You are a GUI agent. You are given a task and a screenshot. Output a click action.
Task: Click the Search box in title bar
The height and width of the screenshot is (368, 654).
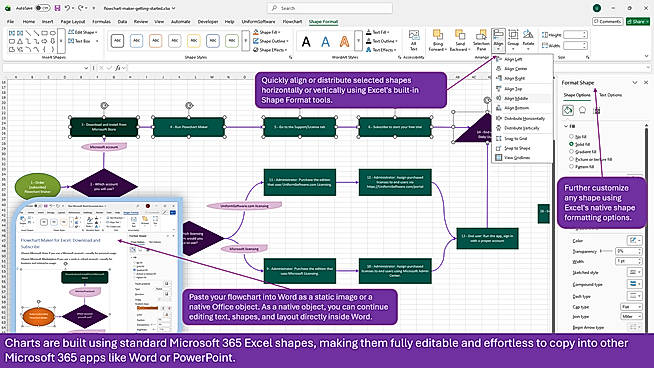coord(330,8)
